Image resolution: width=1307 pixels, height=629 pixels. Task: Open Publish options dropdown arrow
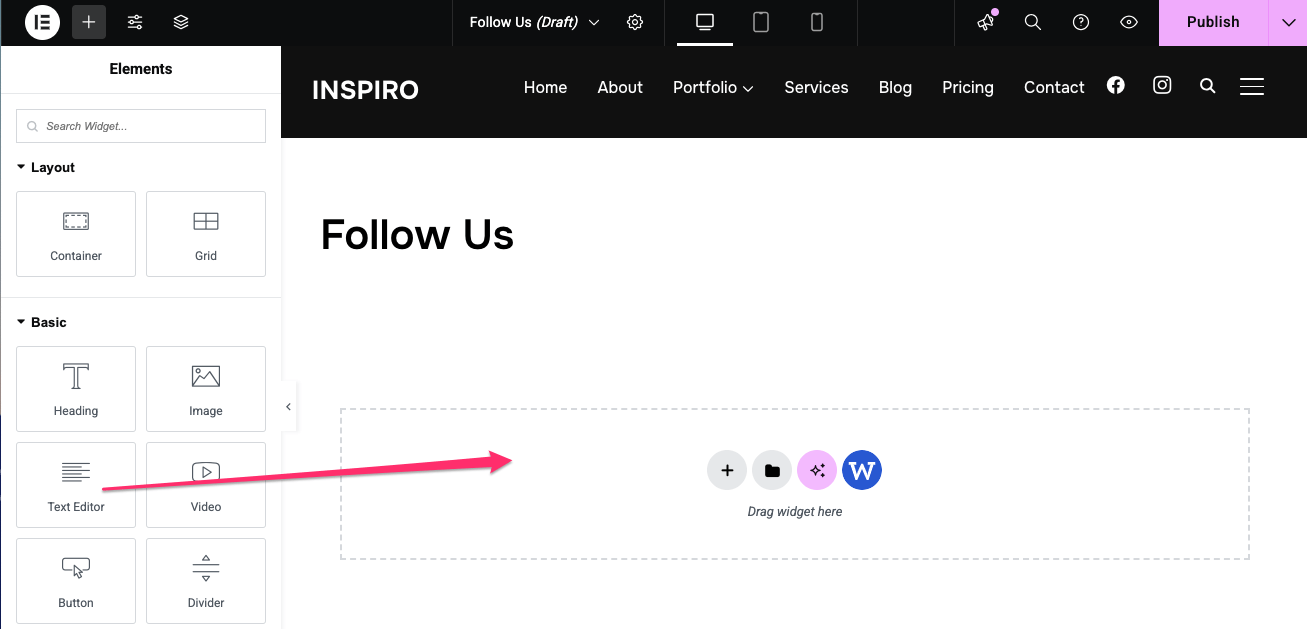coord(1287,22)
